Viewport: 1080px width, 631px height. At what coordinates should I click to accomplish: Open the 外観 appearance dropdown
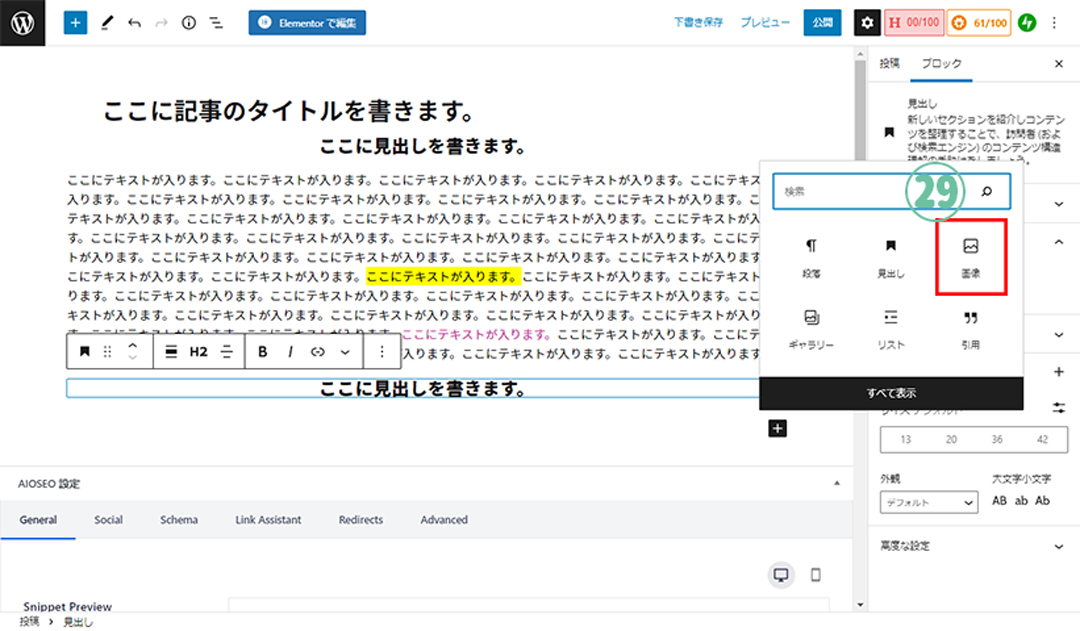click(x=928, y=502)
